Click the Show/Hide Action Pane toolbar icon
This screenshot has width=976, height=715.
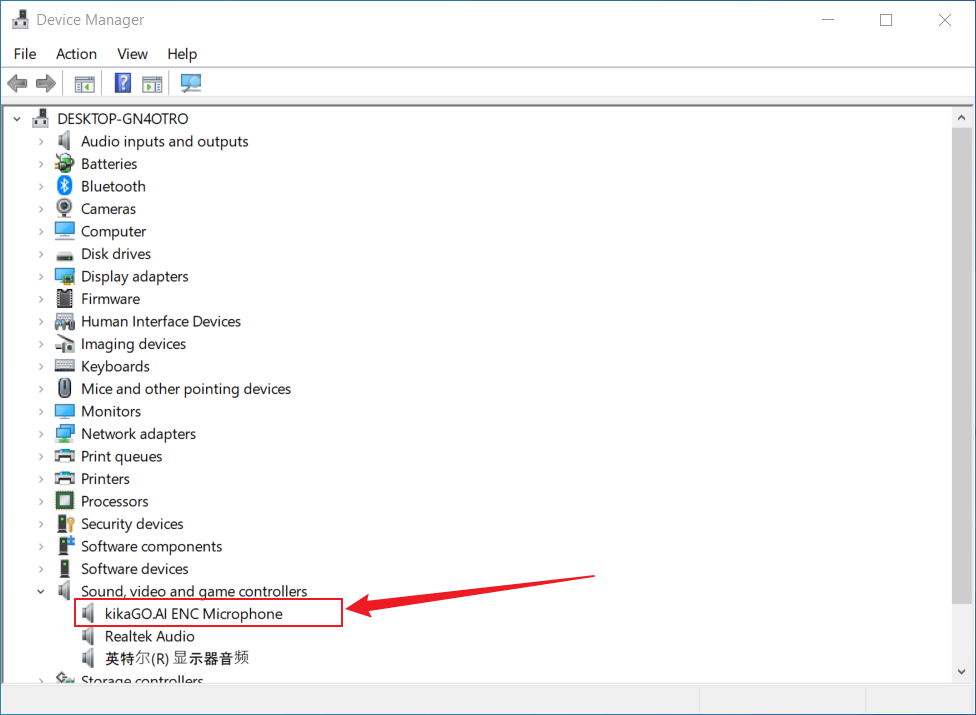point(152,83)
